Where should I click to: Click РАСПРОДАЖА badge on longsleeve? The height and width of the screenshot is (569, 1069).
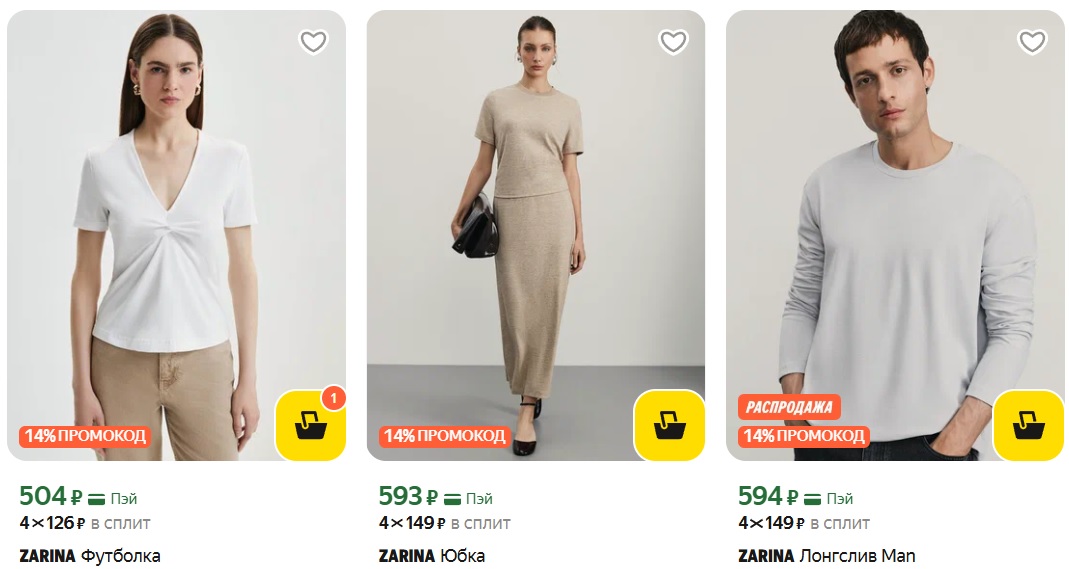tap(790, 407)
